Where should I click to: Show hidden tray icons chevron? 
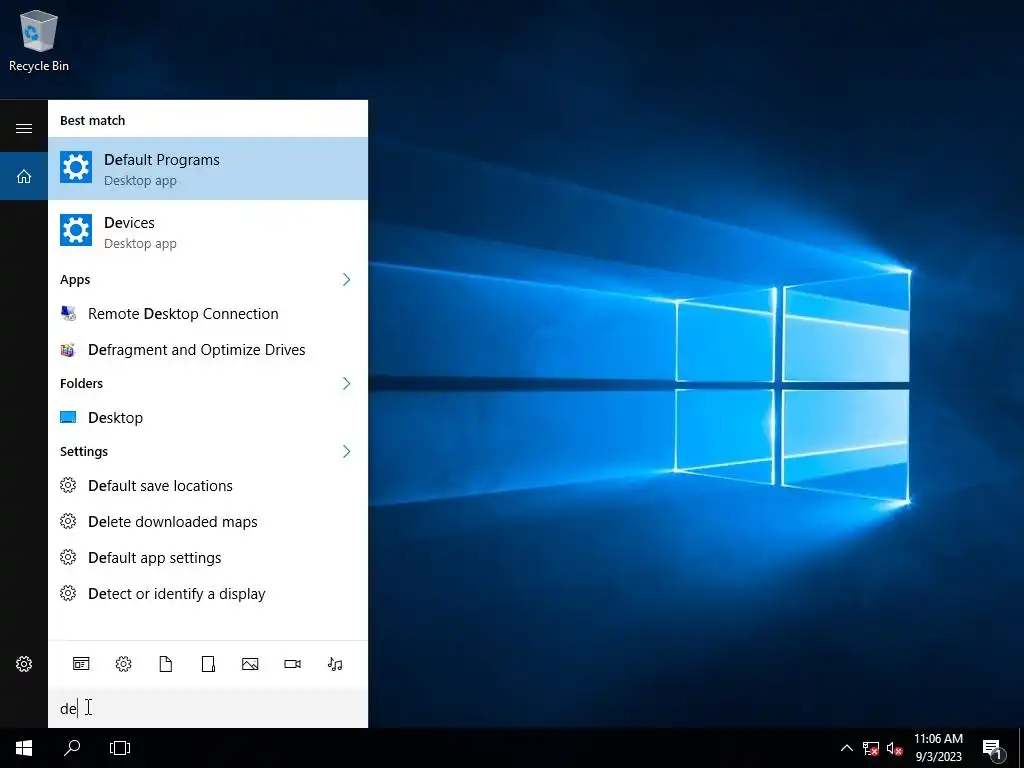[846, 748]
